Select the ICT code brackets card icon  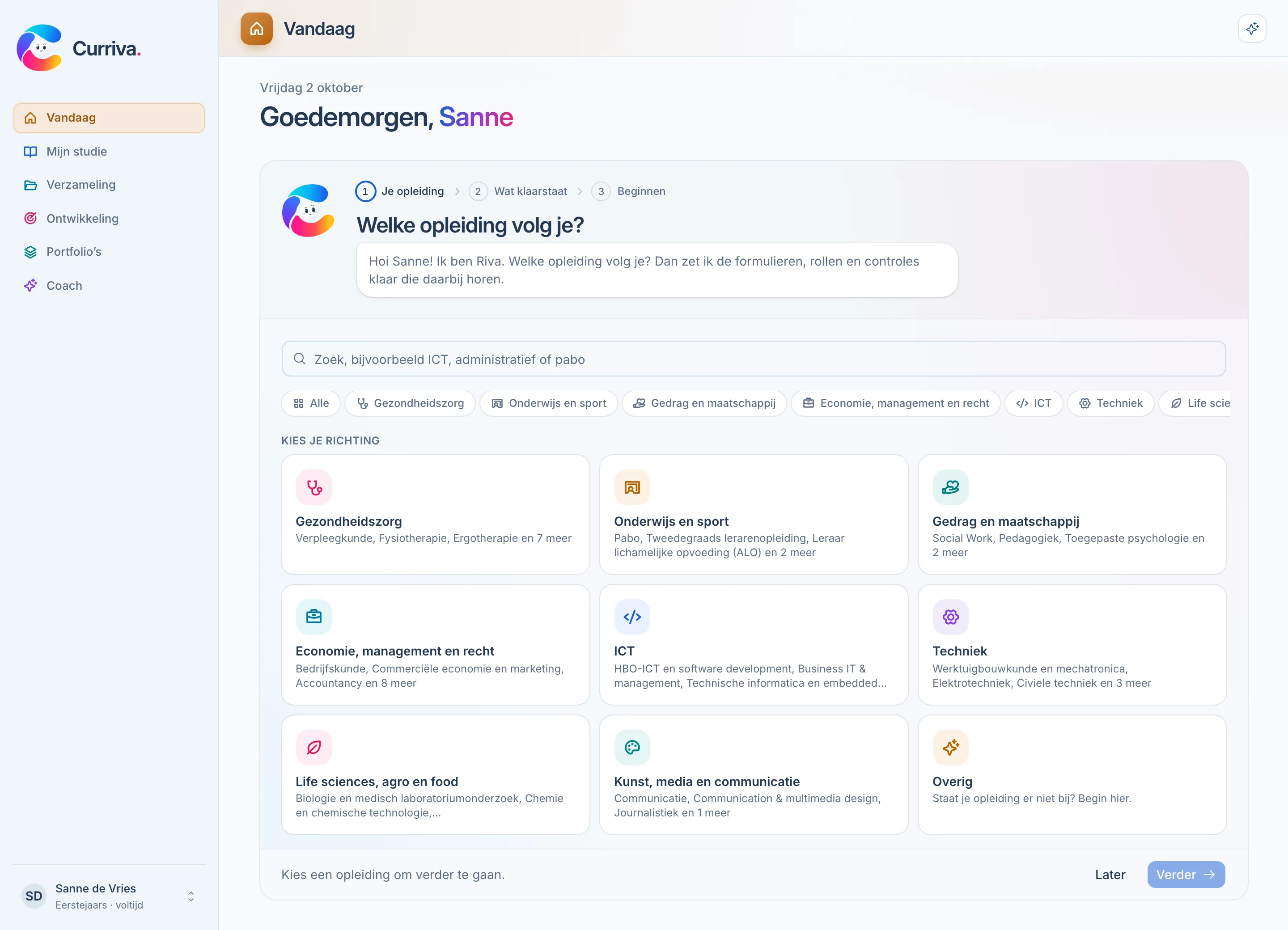point(631,617)
